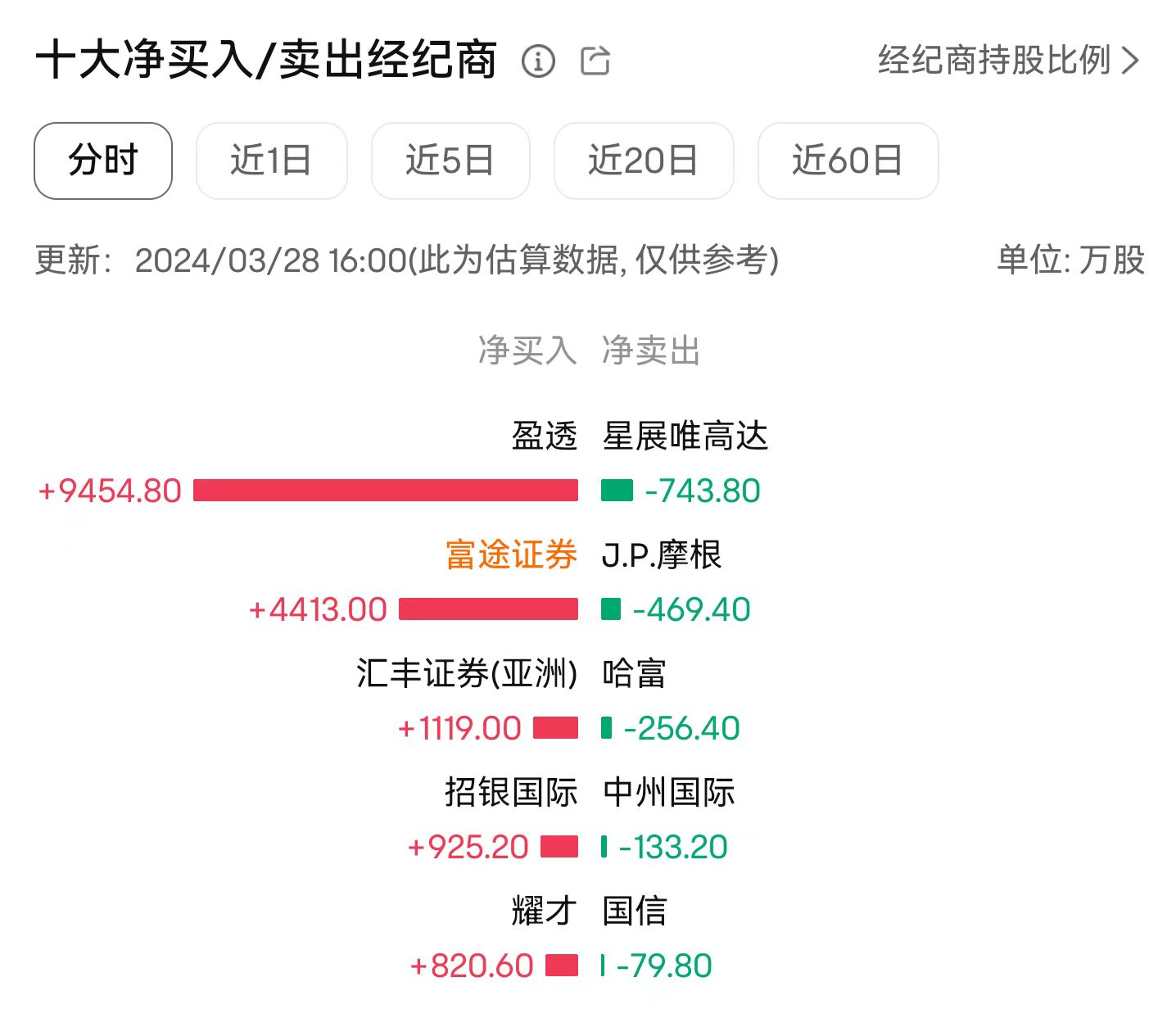Select the J.P.摩根 broker name

point(662,555)
